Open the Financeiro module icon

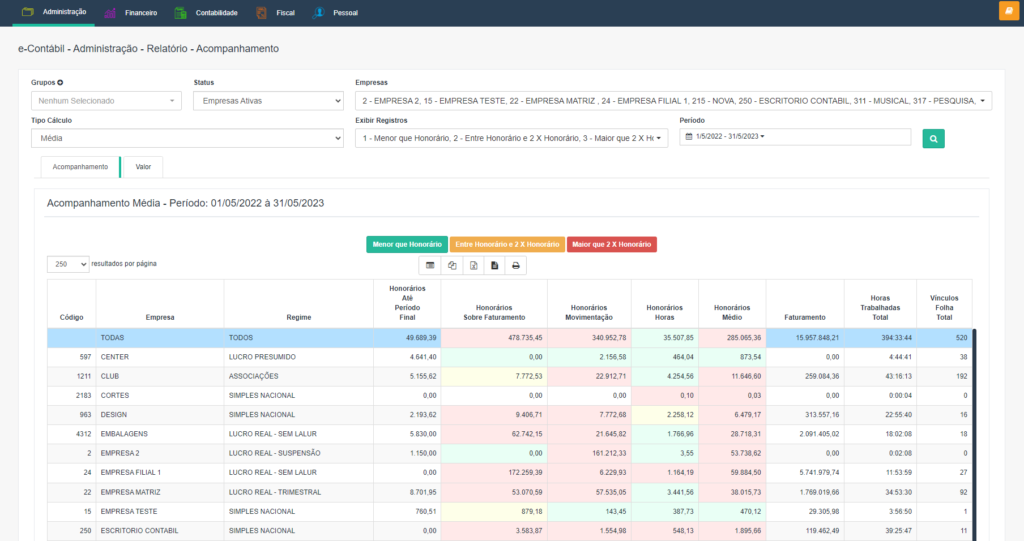(x=110, y=13)
